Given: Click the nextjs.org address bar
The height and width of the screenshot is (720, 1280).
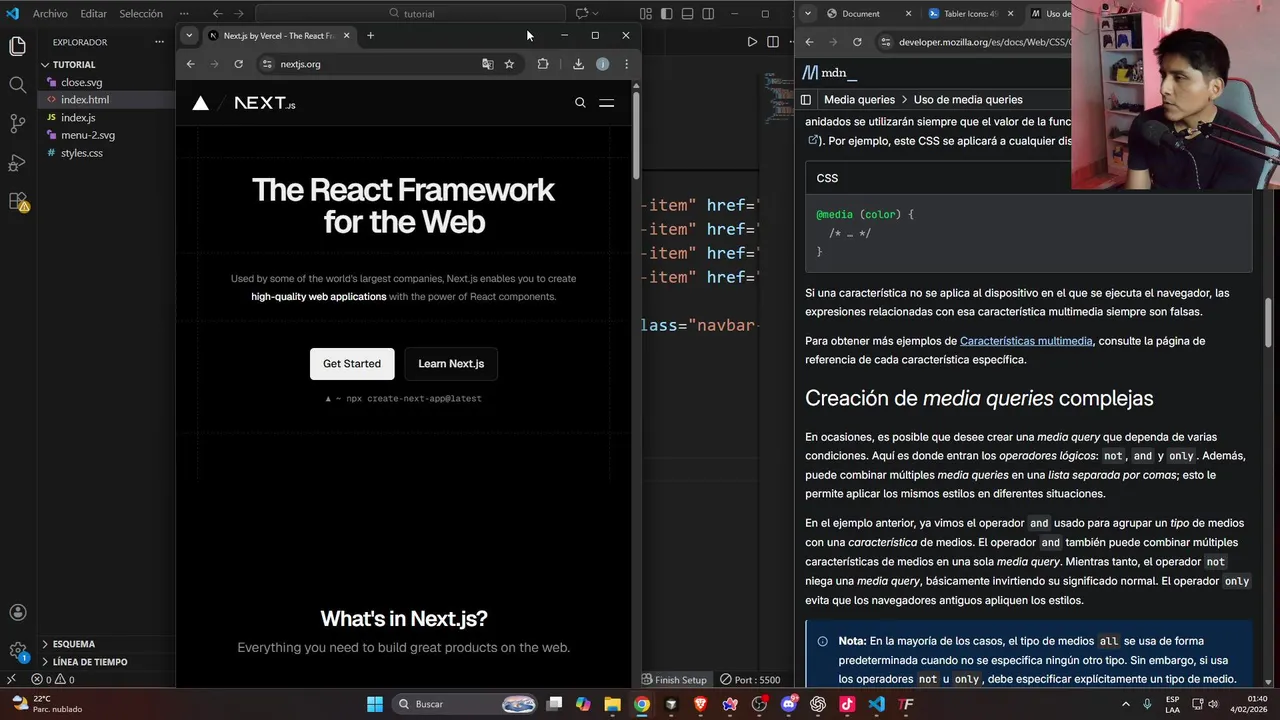Looking at the screenshot, I should click(x=390, y=64).
